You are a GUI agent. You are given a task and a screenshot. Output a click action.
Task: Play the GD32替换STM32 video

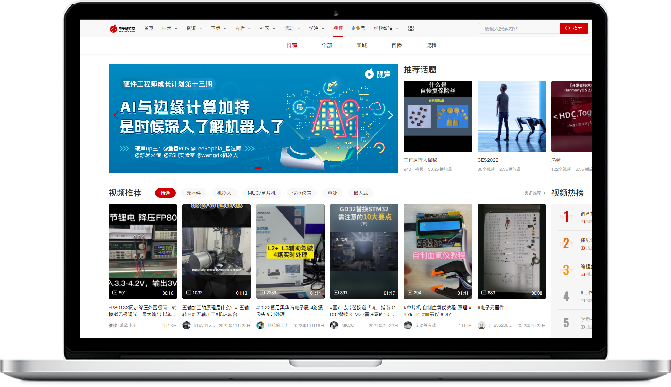click(364, 251)
